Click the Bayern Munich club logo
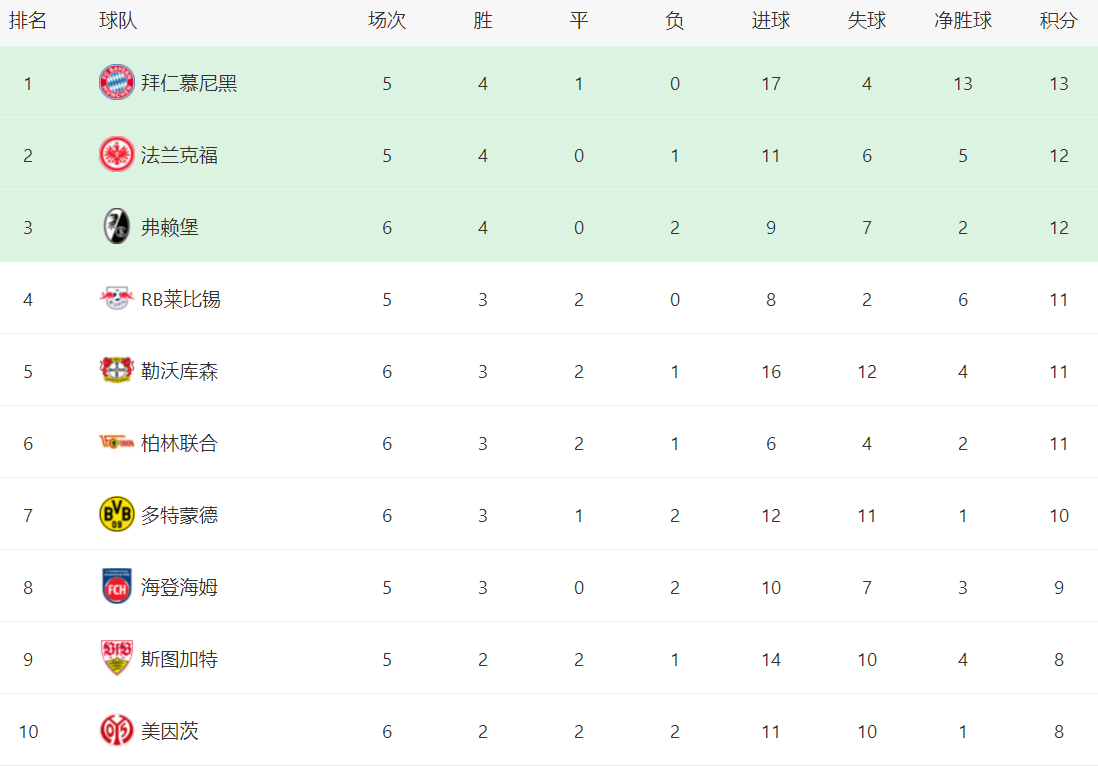This screenshot has height=766, width=1098. tap(117, 83)
